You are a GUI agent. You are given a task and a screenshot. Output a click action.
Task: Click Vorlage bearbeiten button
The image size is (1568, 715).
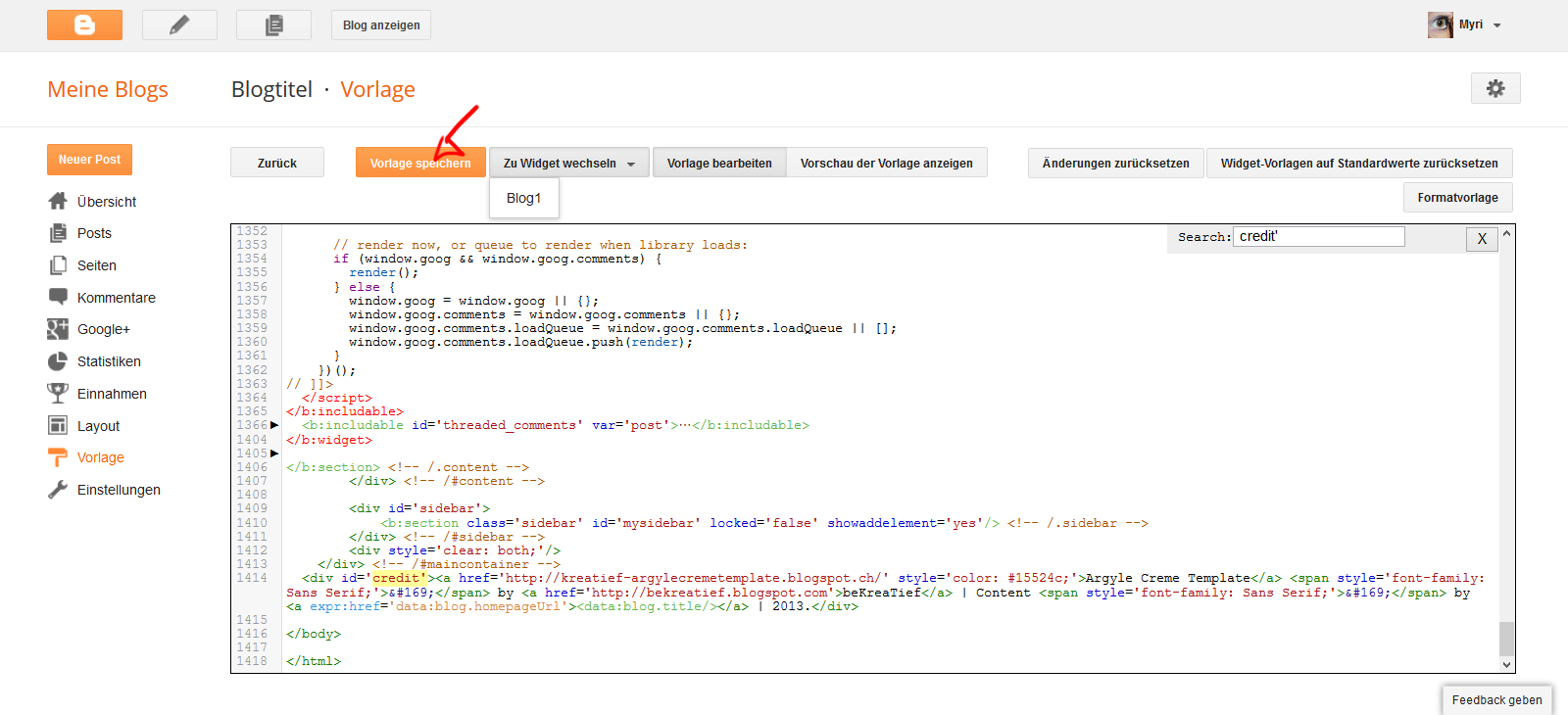(719, 163)
